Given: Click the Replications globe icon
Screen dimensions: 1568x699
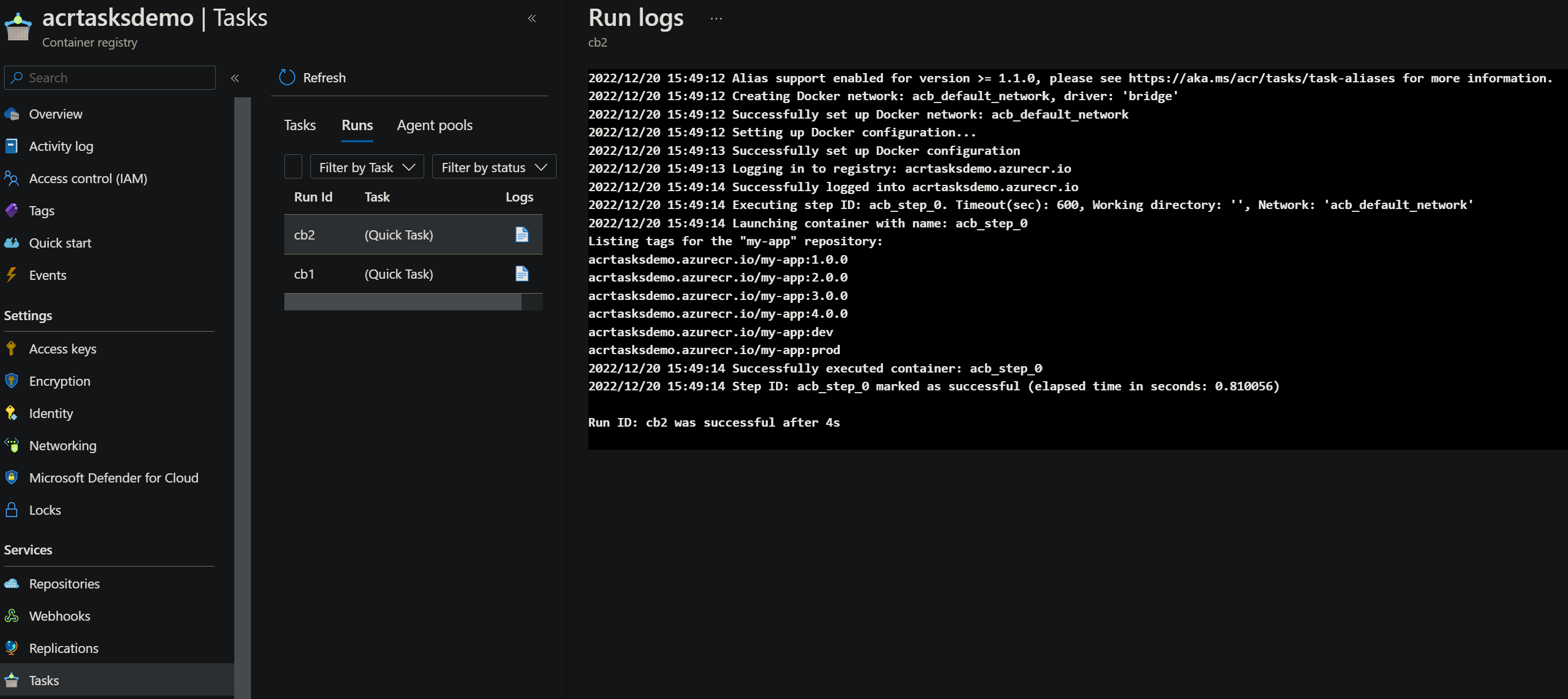Looking at the screenshot, I should (12, 648).
